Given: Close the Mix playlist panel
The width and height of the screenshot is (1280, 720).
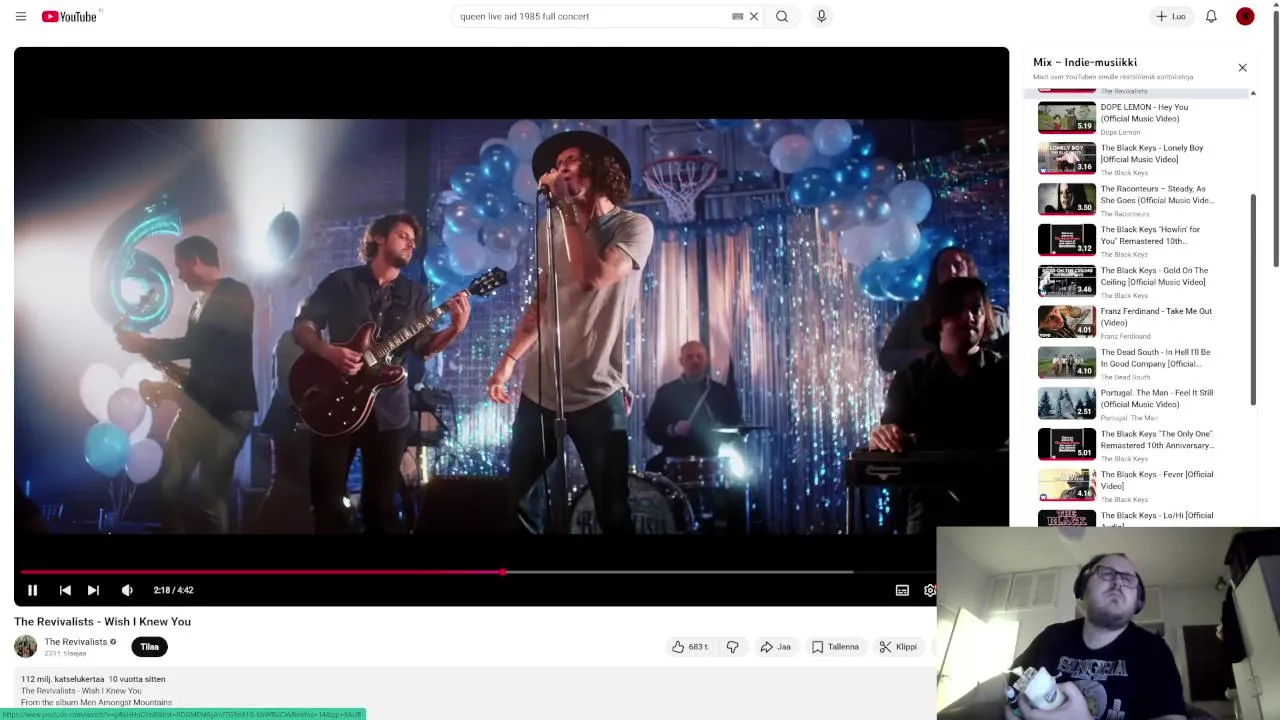Looking at the screenshot, I should [x=1242, y=68].
